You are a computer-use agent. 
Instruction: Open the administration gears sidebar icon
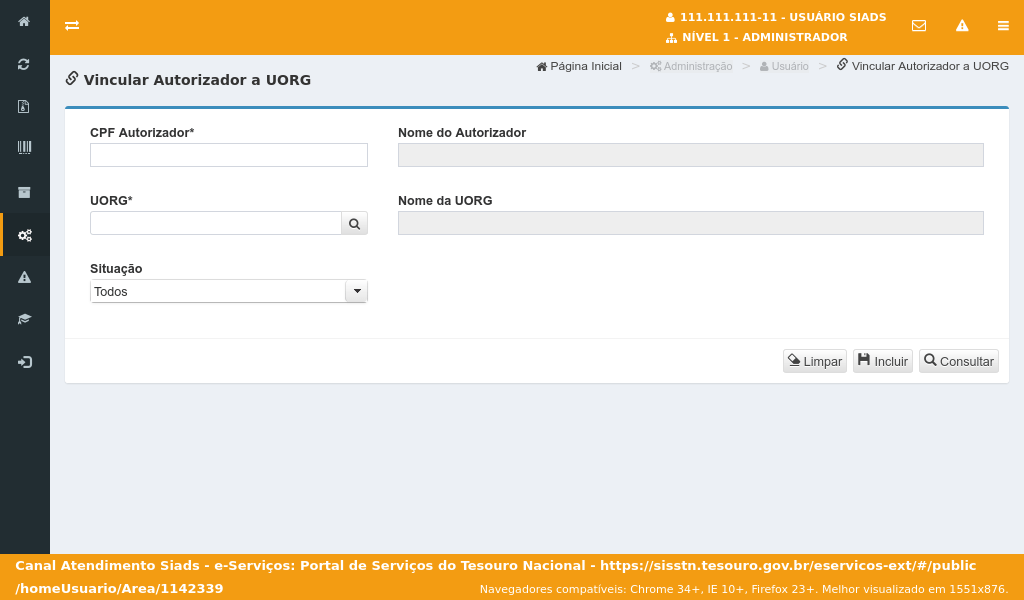(x=25, y=235)
